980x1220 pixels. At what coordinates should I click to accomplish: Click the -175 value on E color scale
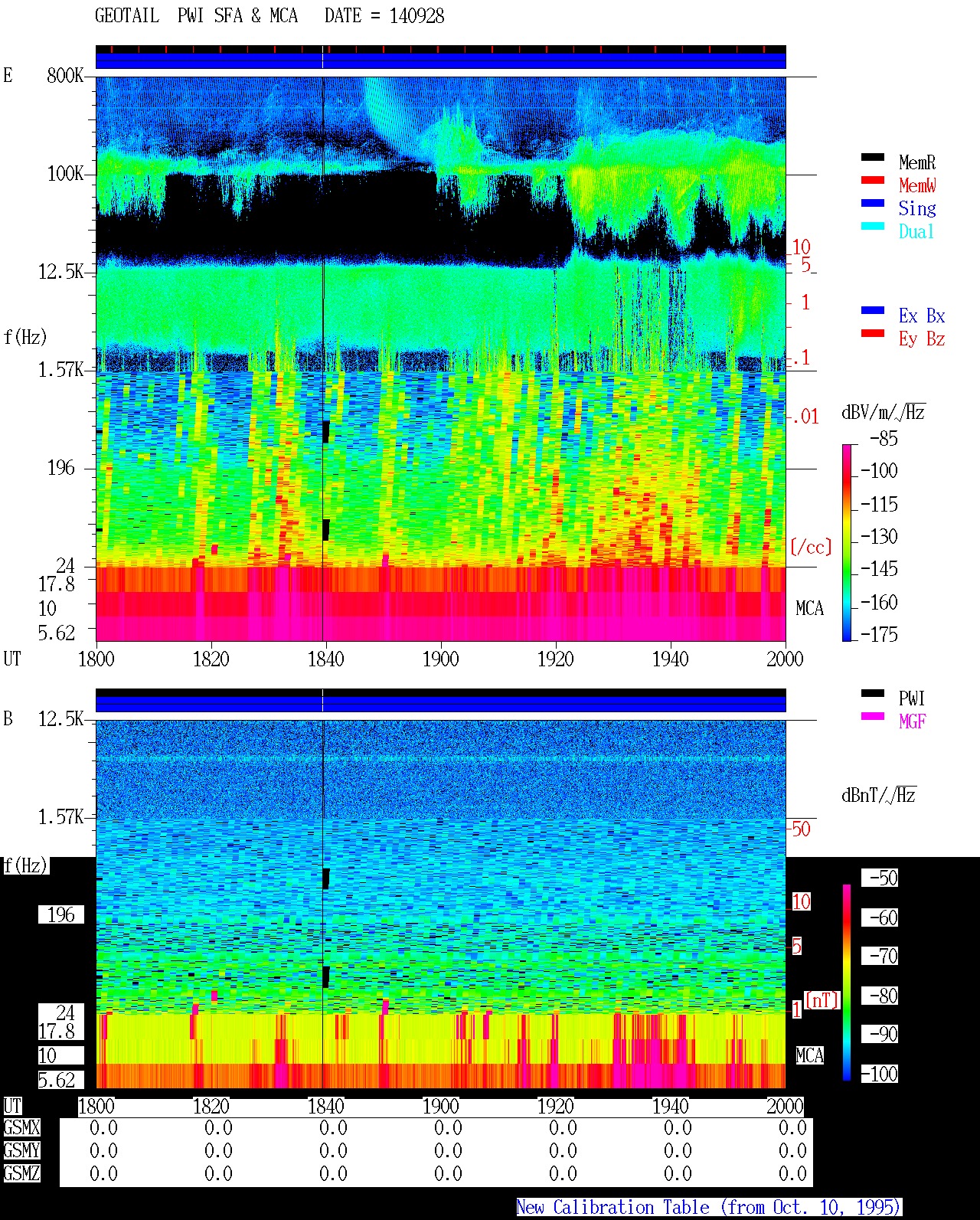pos(879,634)
